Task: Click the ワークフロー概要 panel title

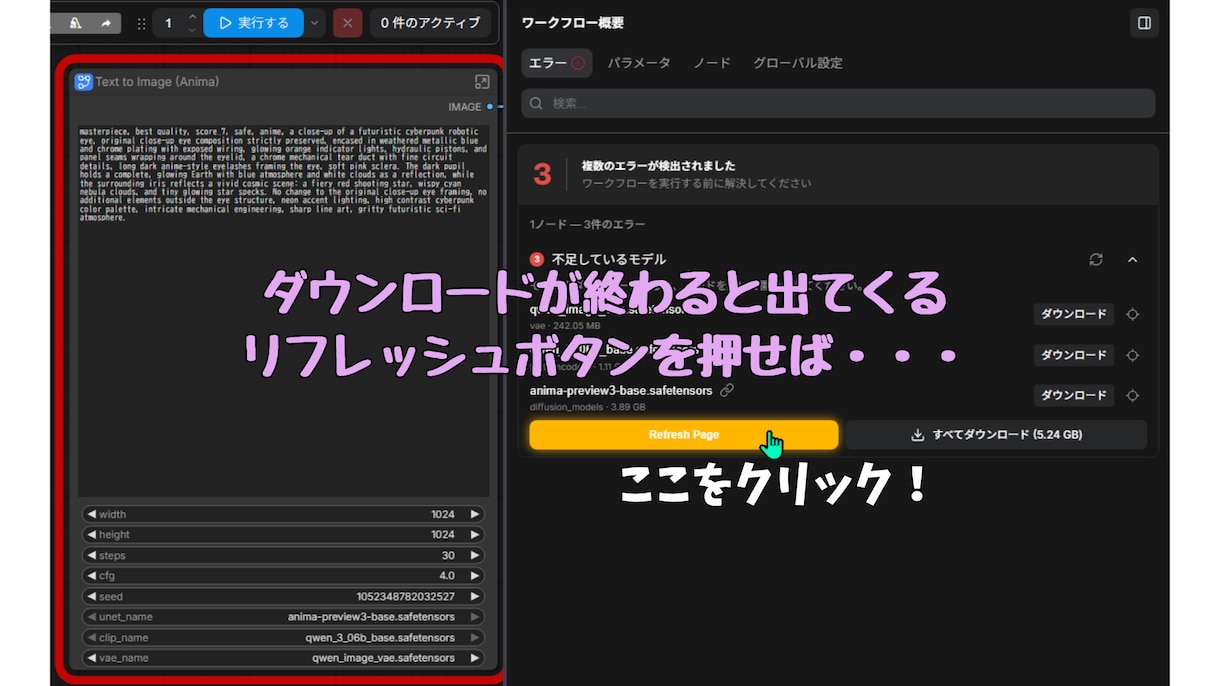Action: pyautogui.click(x=573, y=23)
